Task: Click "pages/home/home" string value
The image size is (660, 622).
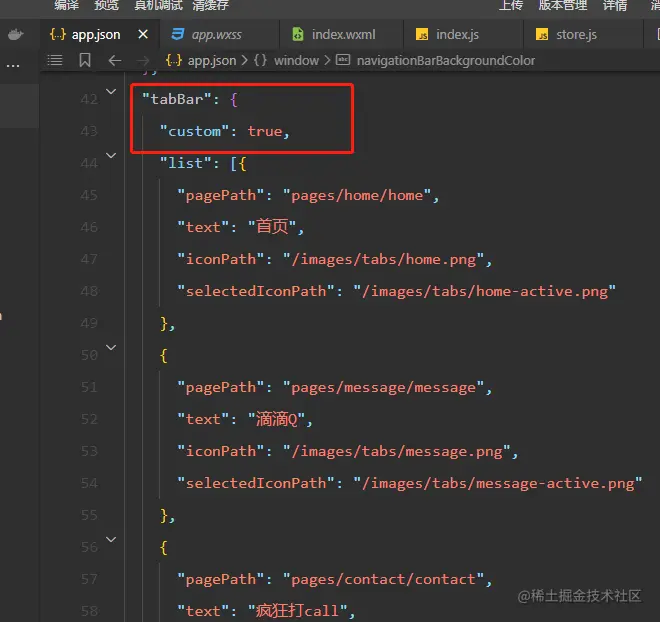Action: 357,195
